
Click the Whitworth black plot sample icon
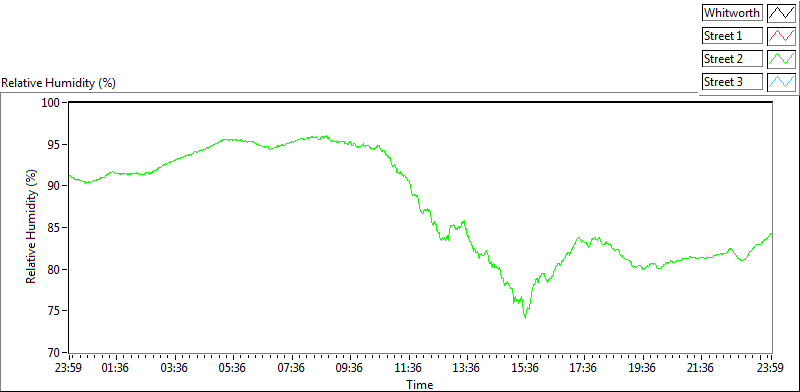coord(781,12)
